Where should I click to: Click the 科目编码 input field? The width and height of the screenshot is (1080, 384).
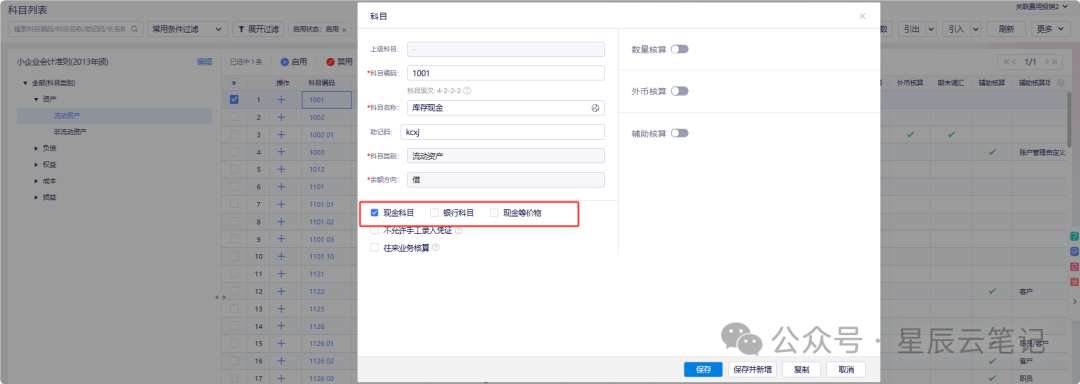506,73
